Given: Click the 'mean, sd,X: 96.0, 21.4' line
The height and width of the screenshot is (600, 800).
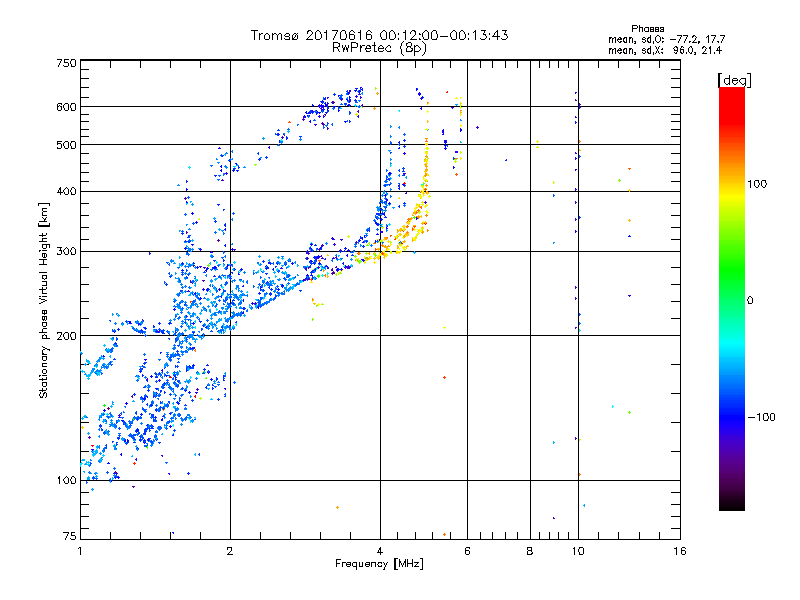Looking at the screenshot, I should click(x=665, y=50).
